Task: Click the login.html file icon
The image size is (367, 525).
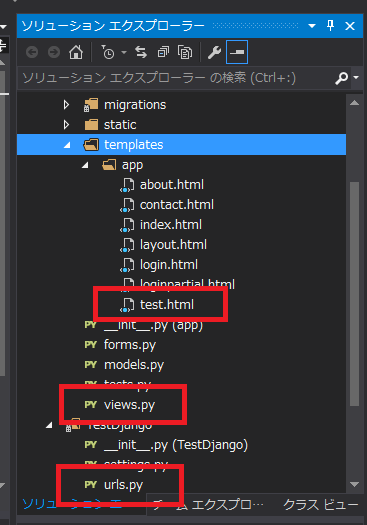Action: click(127, 266)
